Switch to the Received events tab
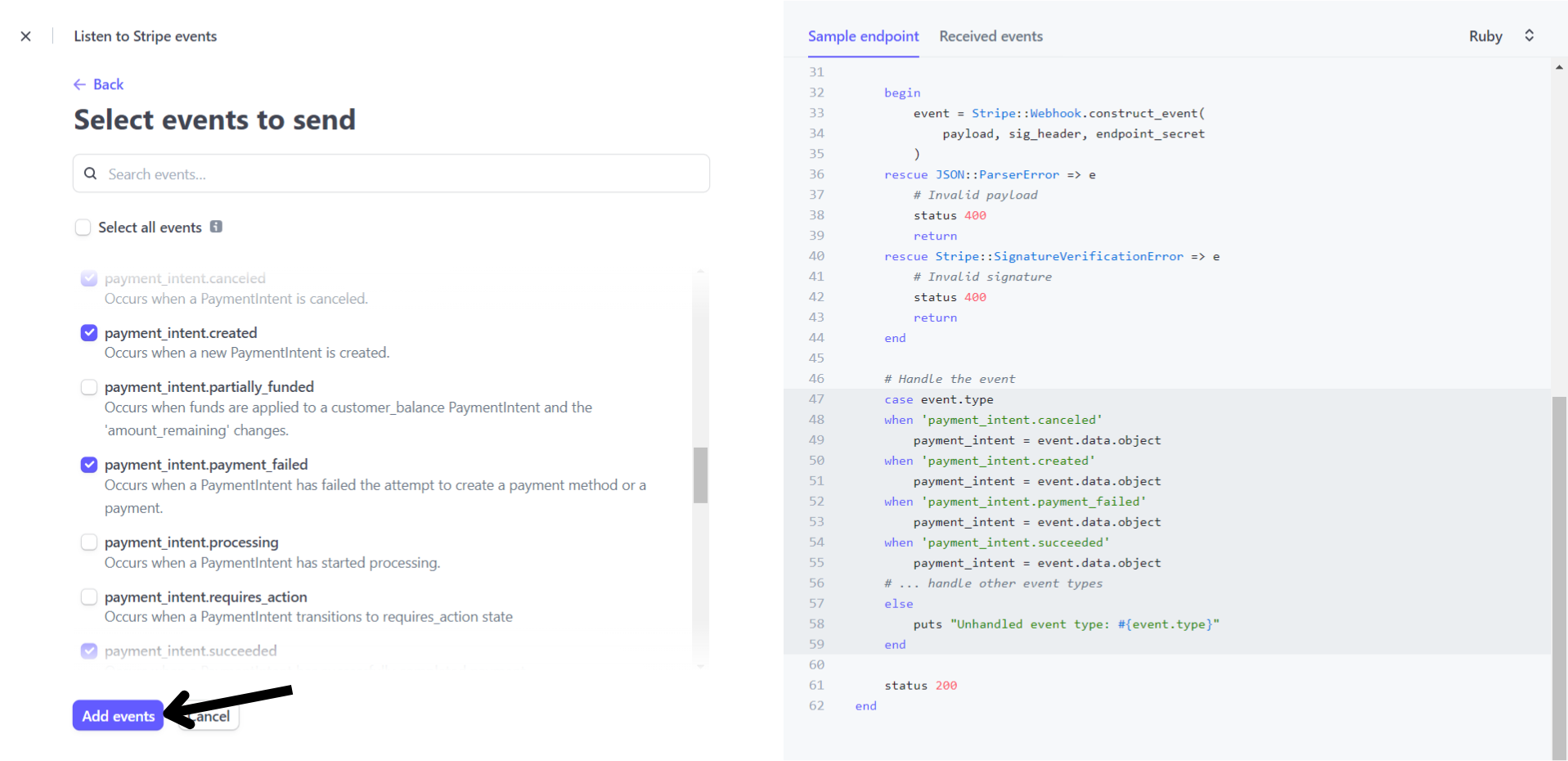The image size is (1568, 761). tap(991, 36)
